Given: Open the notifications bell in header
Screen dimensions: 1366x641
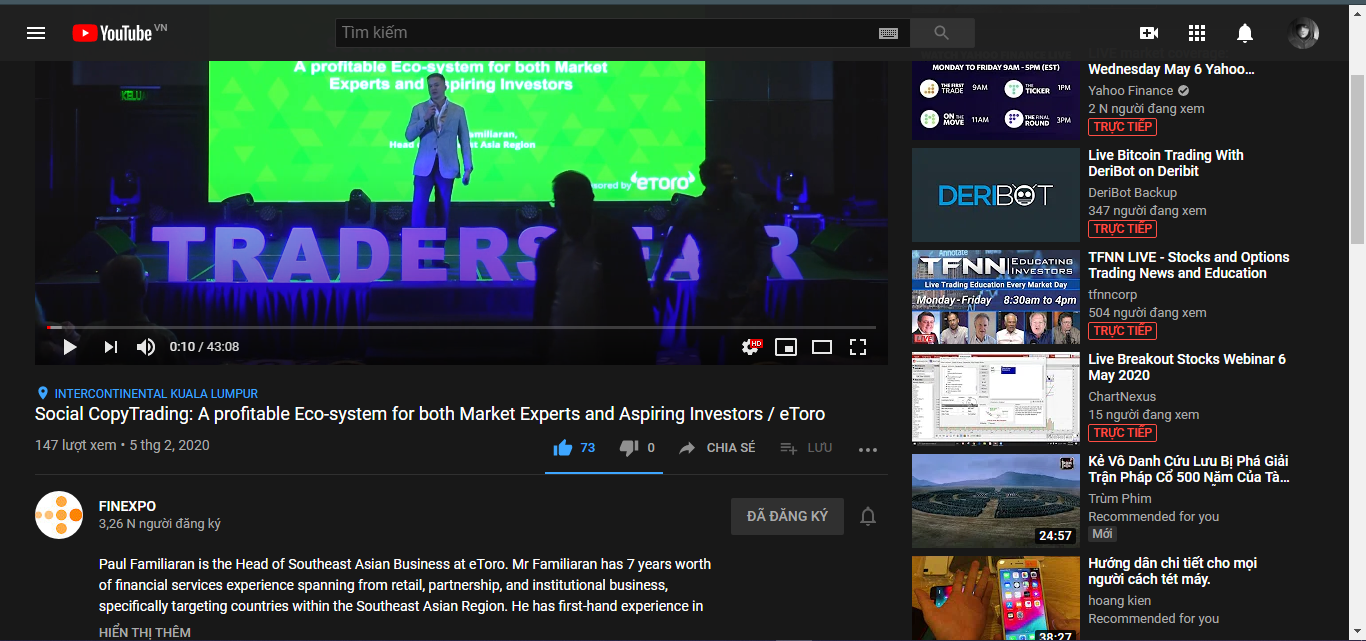Looking at the screenshot, I should point(1245,33).
